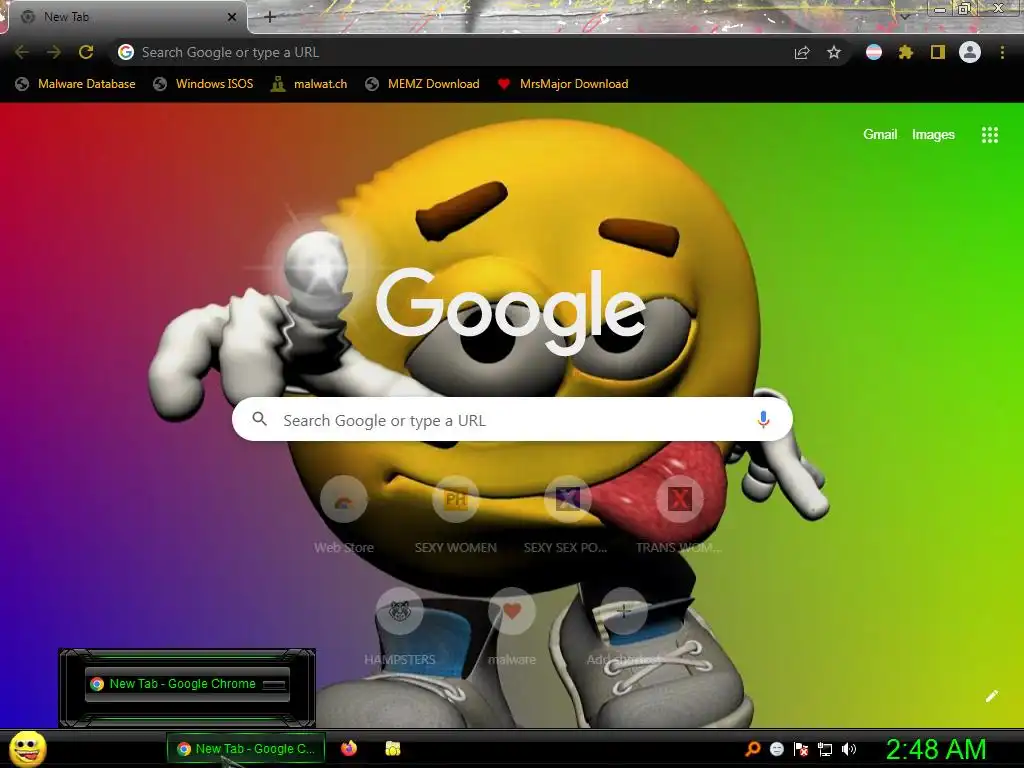
Task: Customize this page with the pencil icon
Action: click(x=991, y=696)
